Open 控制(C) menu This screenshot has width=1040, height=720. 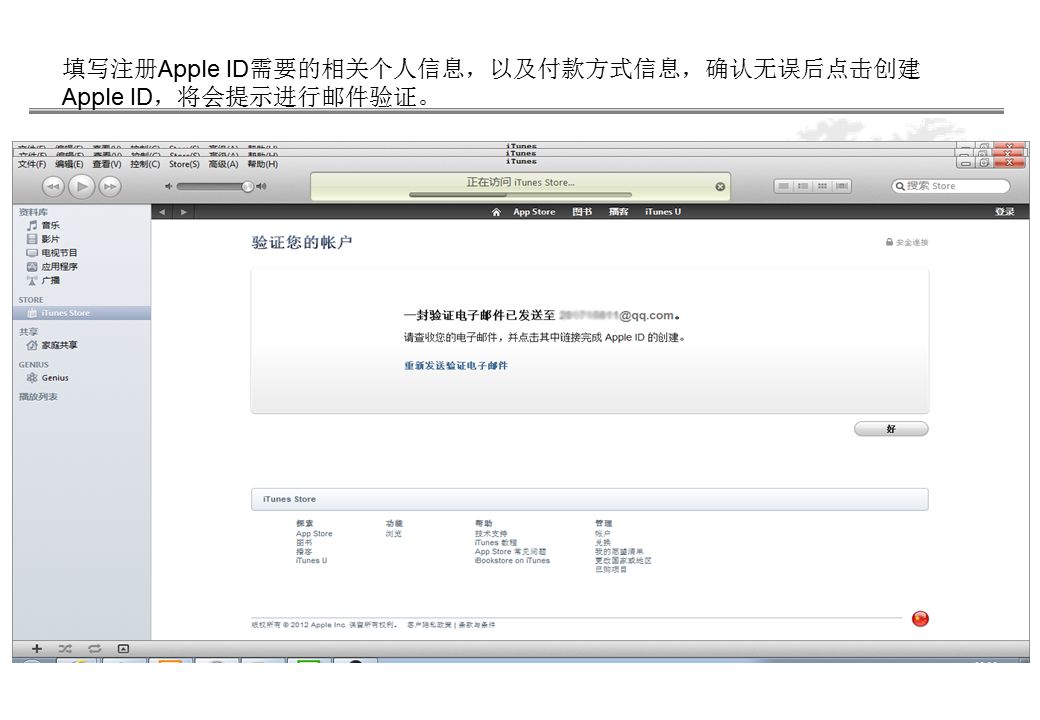[x=145, y=164]
